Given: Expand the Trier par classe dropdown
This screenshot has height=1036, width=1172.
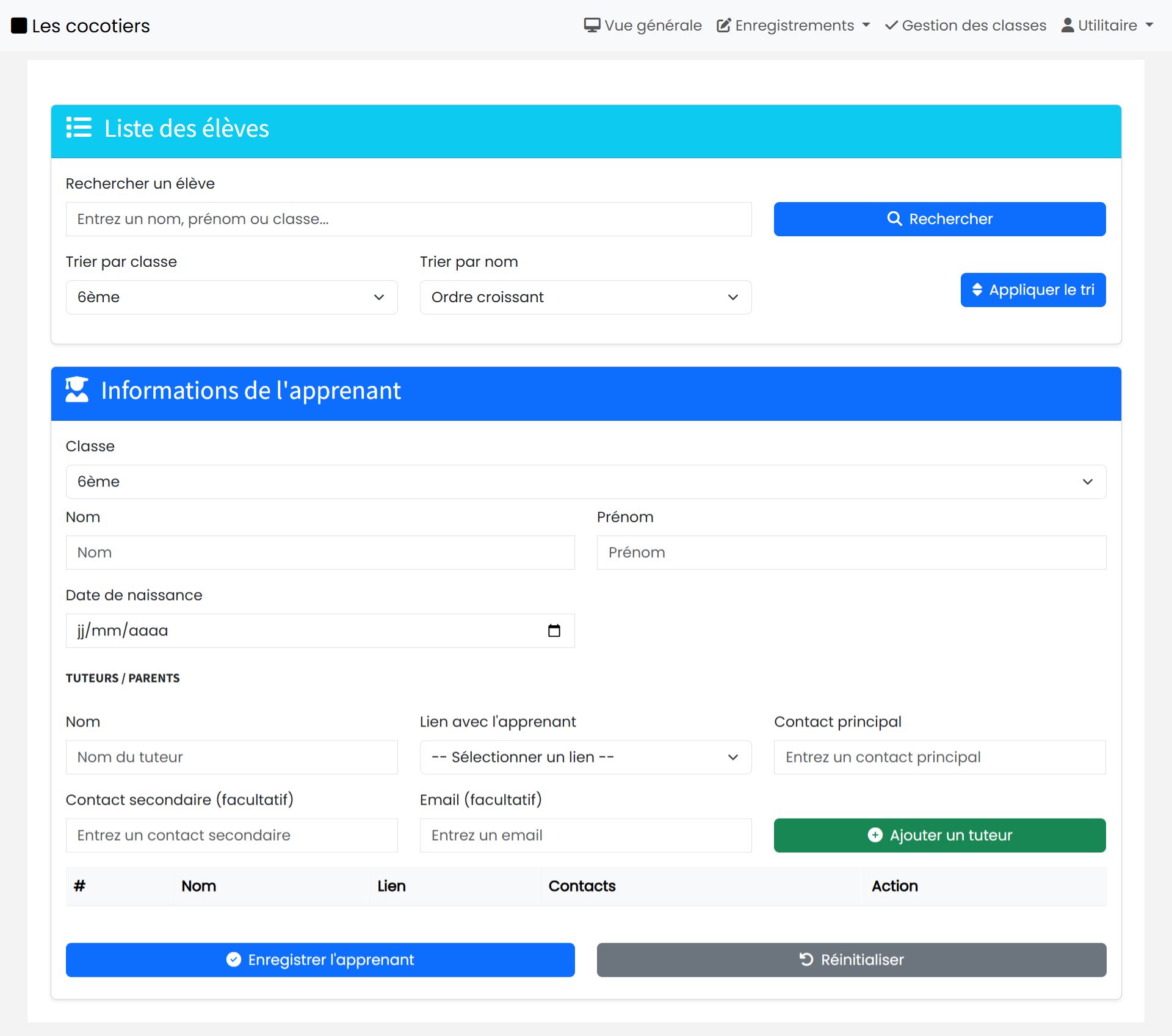Looking at the screenshot, I should click(231, 297).
